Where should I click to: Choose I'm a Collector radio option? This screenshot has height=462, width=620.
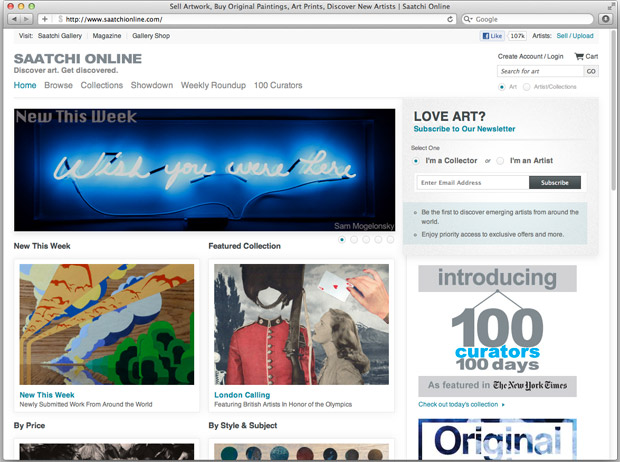(x=416, y=161)
